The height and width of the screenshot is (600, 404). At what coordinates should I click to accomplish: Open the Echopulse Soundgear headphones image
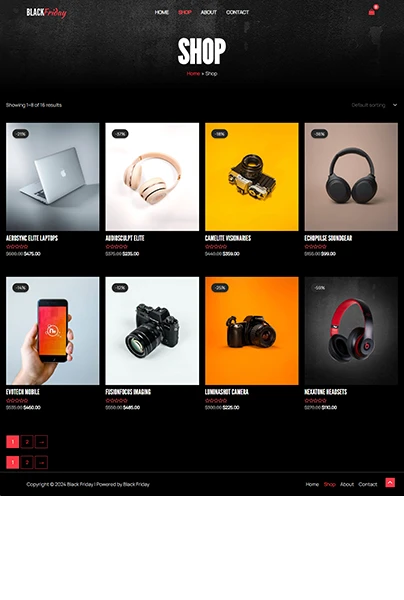coord(351,177)
